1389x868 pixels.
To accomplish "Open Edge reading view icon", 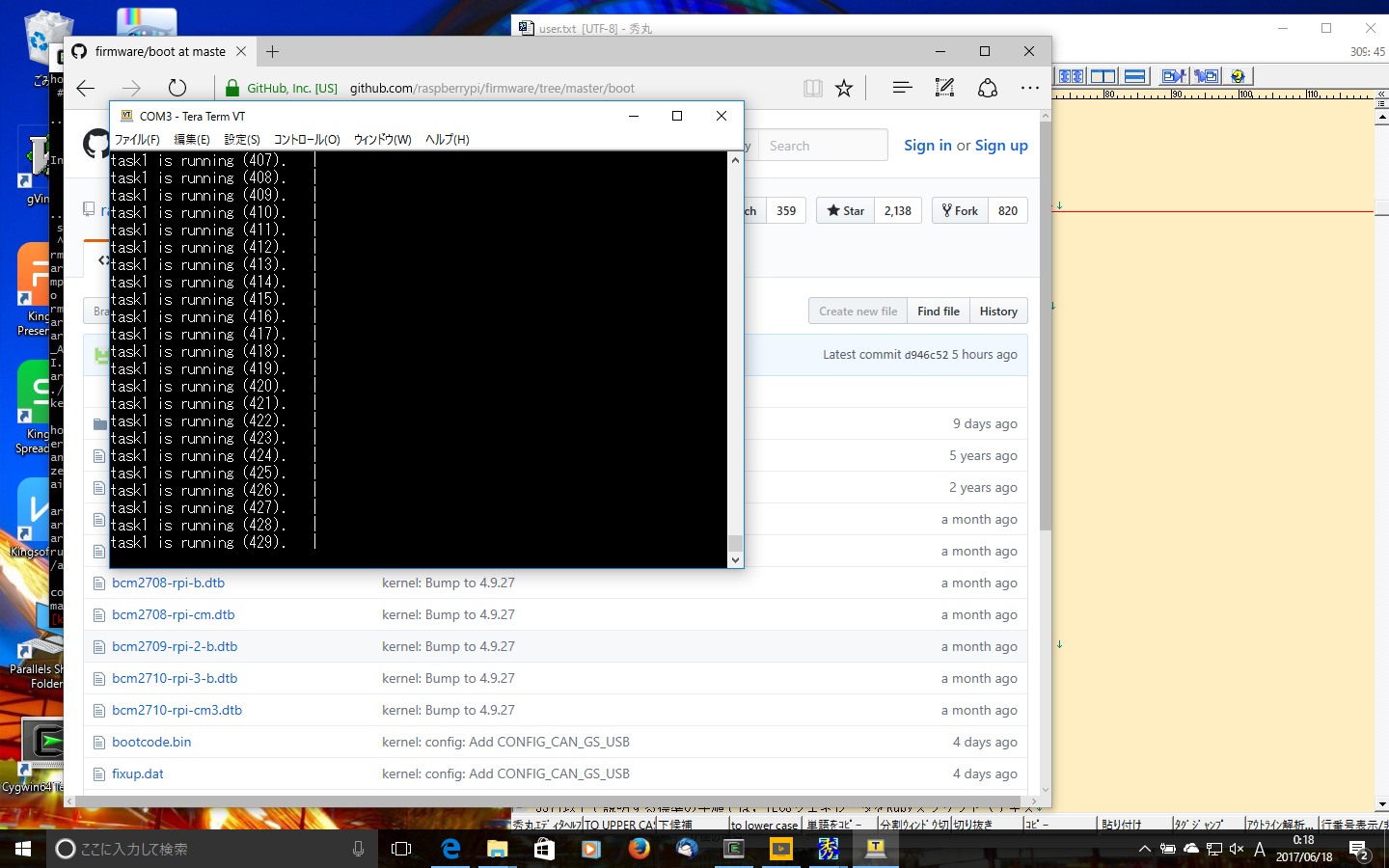I will coord(813,88).
